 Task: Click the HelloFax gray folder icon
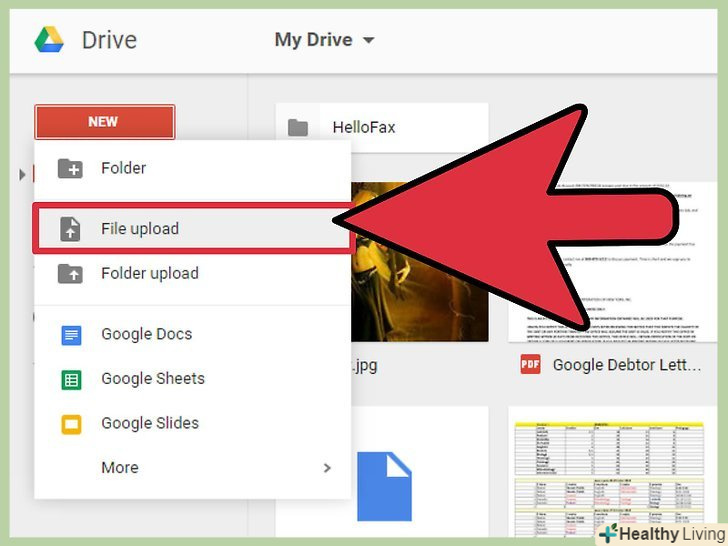tap(298, 127)
